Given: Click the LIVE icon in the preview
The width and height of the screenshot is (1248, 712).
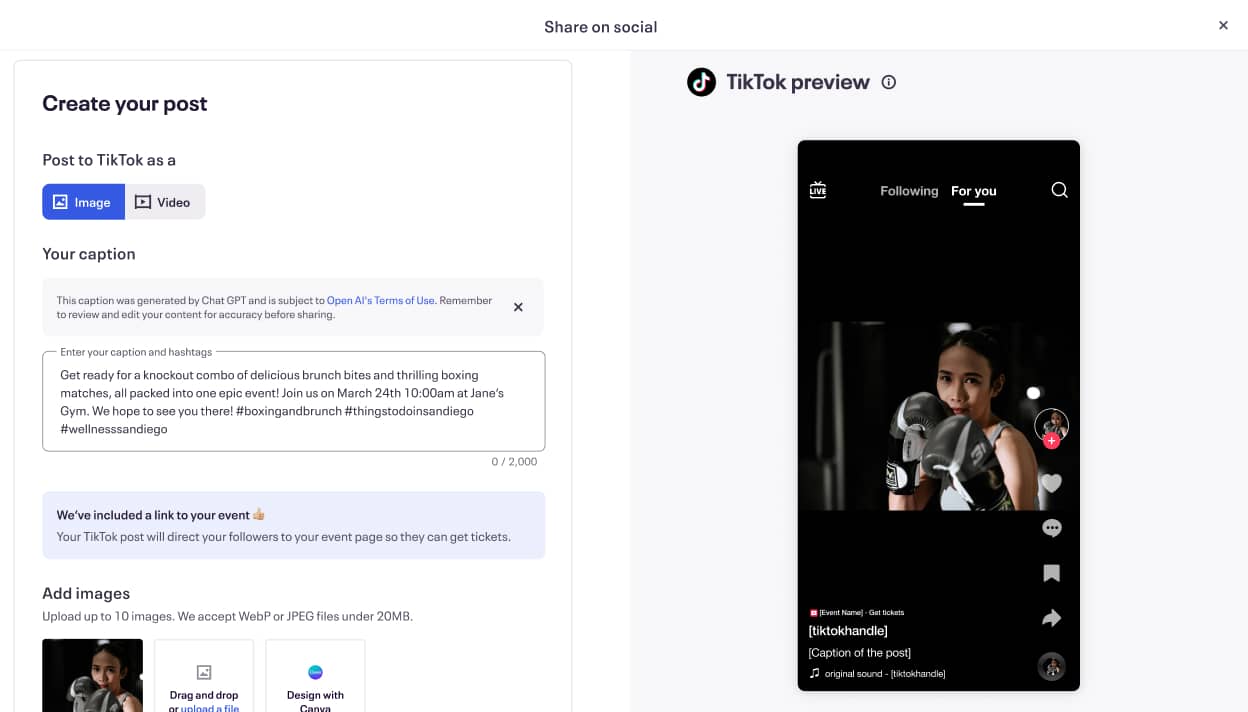Looking at the screenshot, I should 818,190.
